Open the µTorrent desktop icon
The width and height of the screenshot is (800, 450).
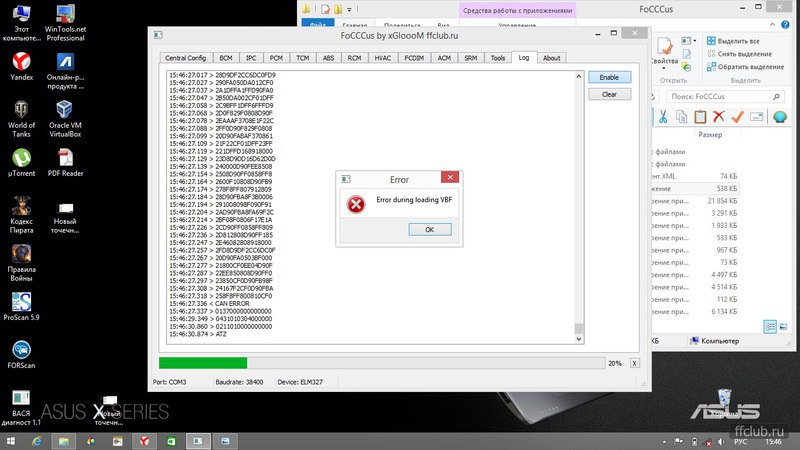pyautogui.click(x=21, y=162)
